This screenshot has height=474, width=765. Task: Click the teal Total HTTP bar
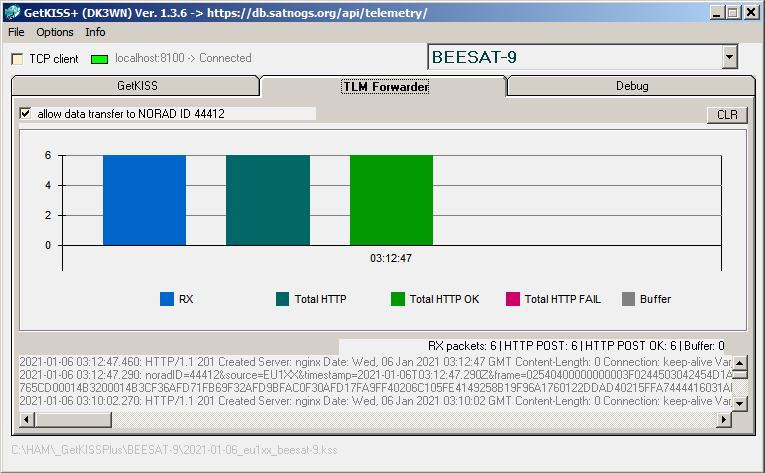(x=268, y=200)
